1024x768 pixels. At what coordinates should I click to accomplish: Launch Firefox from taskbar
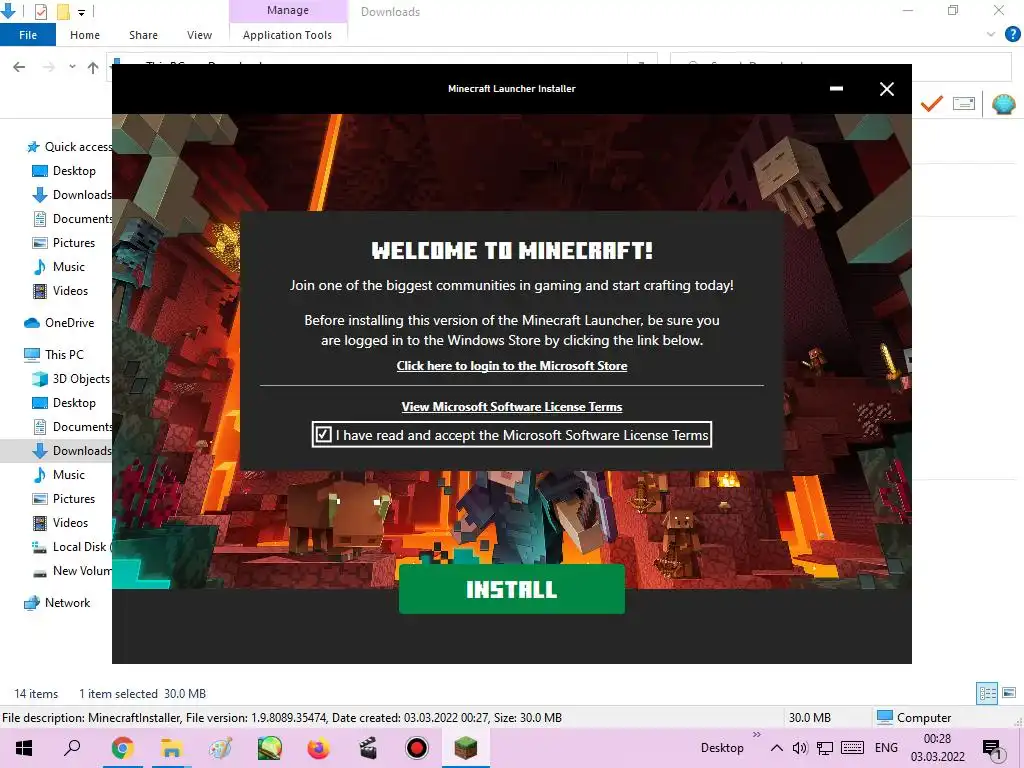[319, 748]
